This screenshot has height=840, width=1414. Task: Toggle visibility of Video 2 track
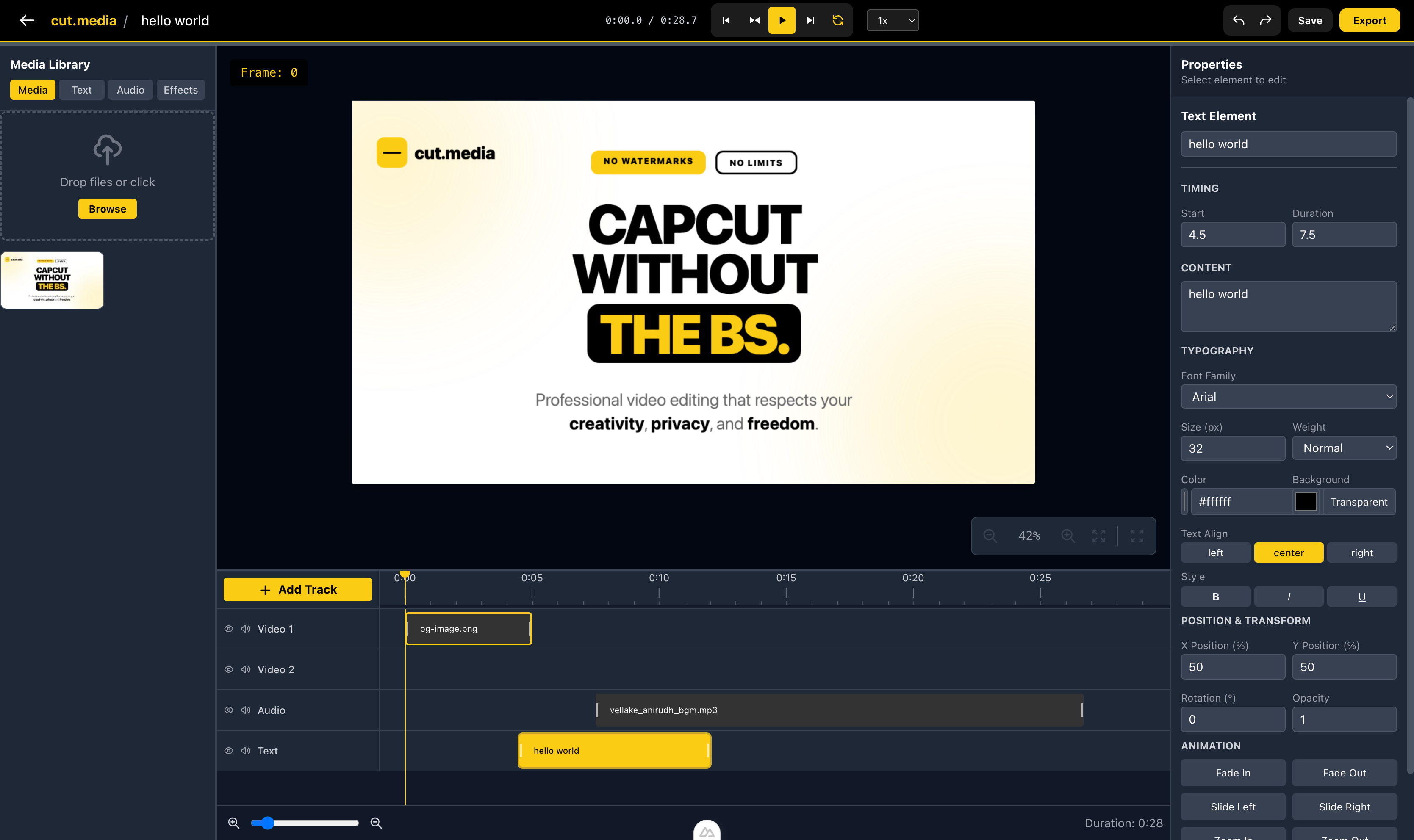(x=229, y=670)
